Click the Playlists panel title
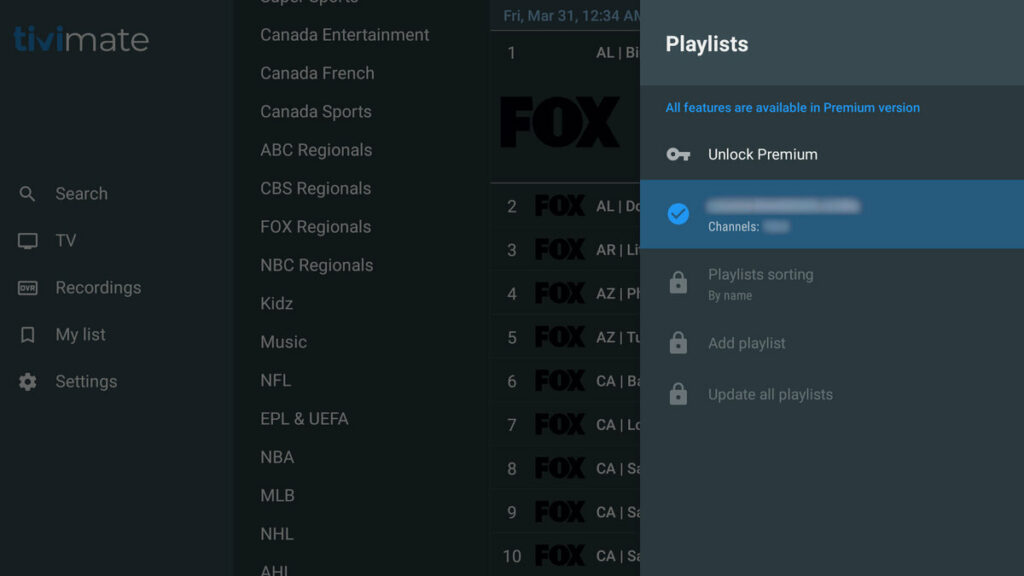Image resolution: width=1024 pixels, height=576 pixels. tap(707, 44)
